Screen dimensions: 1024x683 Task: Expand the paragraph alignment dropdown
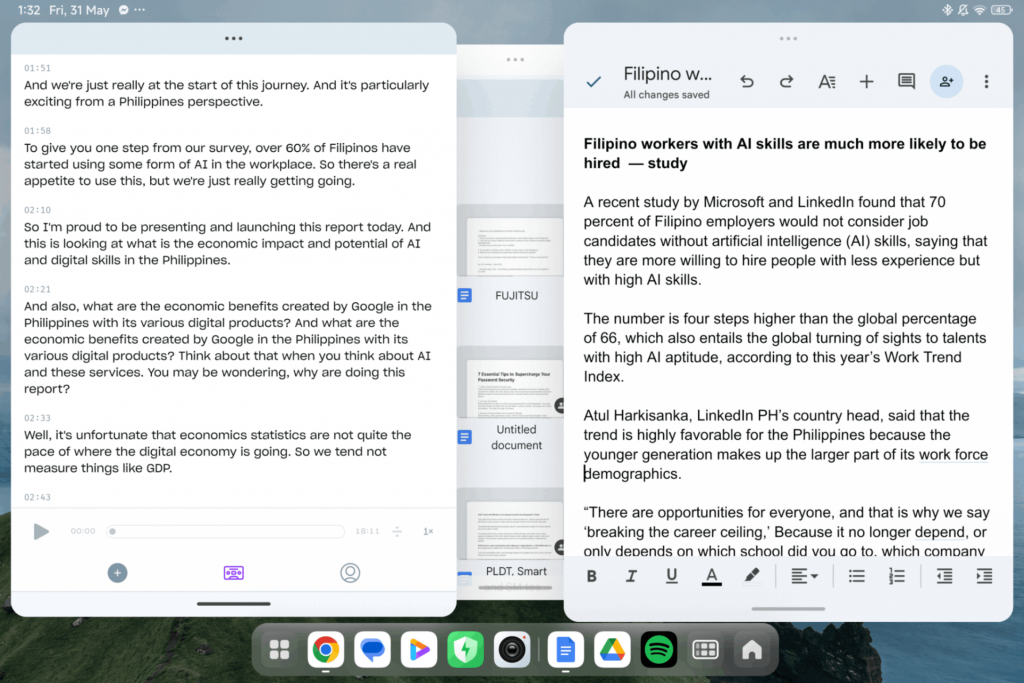tap(804, 576)
